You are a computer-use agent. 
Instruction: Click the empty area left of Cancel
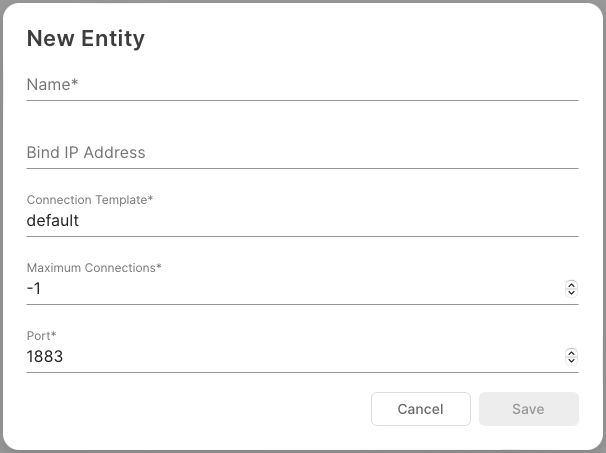pyautogui.click(x=200, y=409)
